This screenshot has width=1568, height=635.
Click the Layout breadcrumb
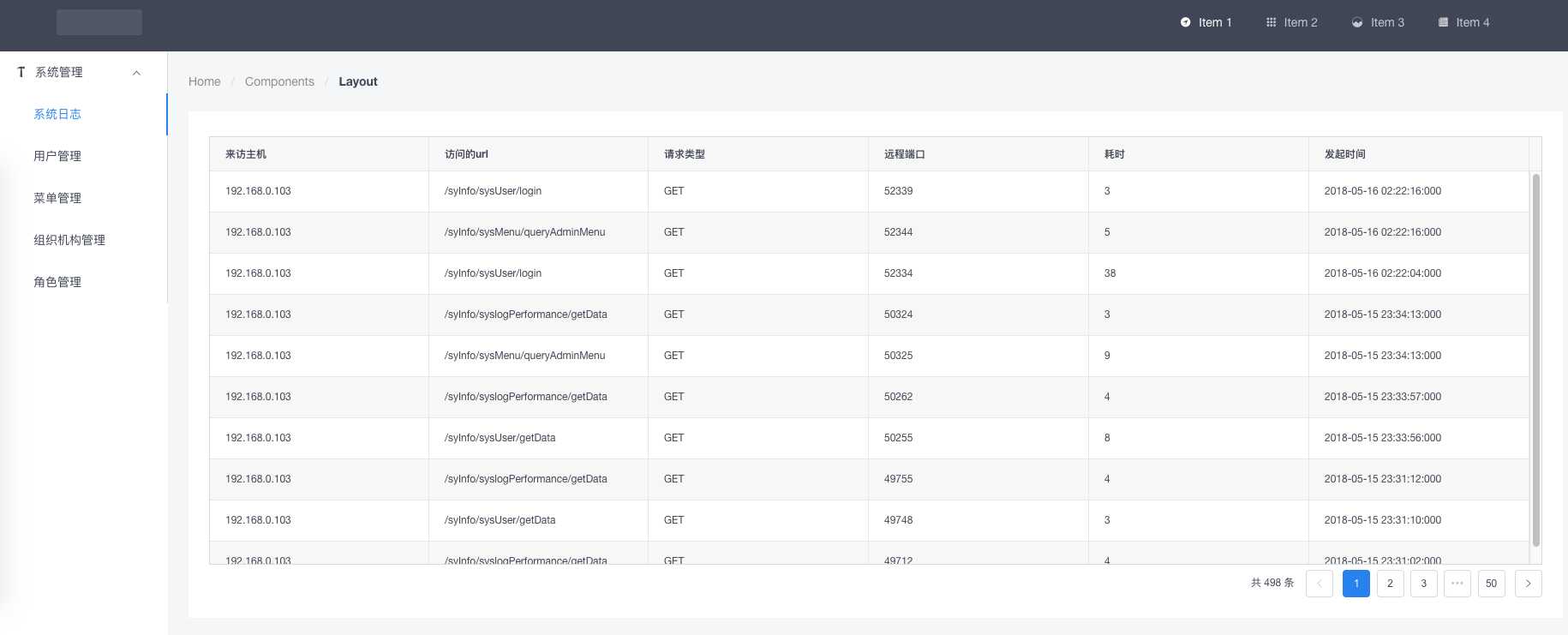[358, 81]
